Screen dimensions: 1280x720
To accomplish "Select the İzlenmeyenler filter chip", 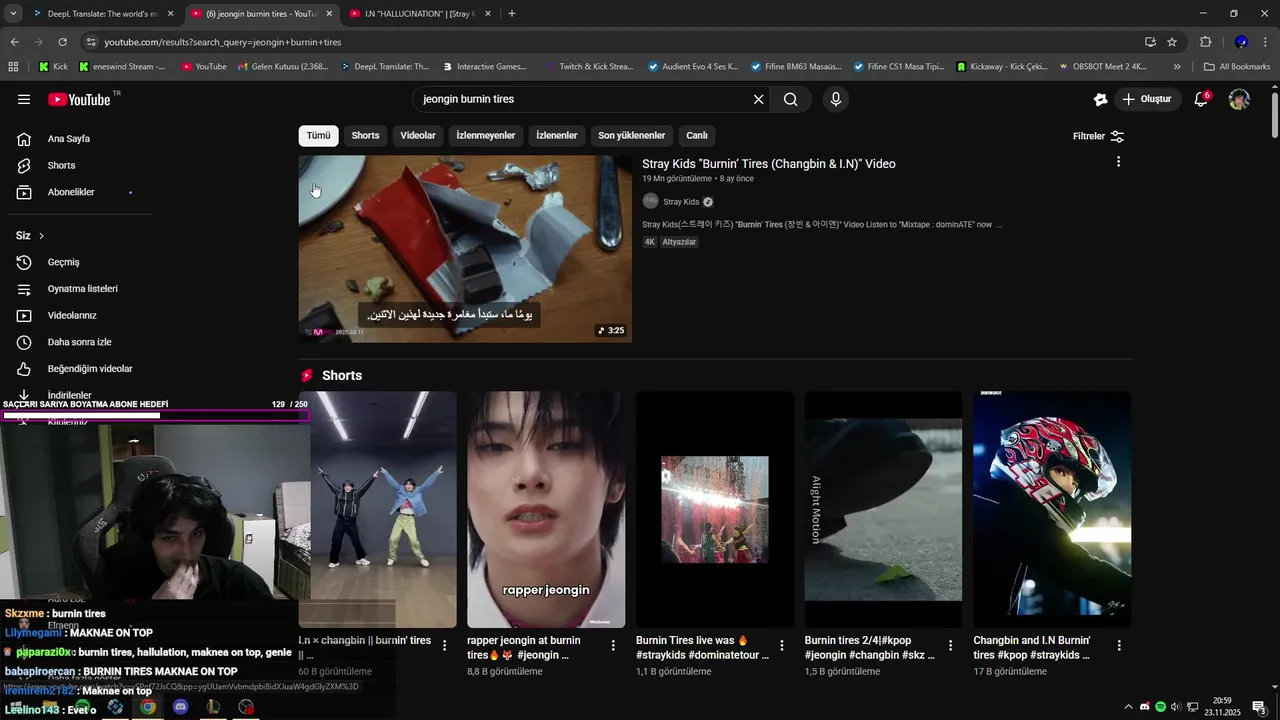I will pyautogui.click(x=485, y=136).
